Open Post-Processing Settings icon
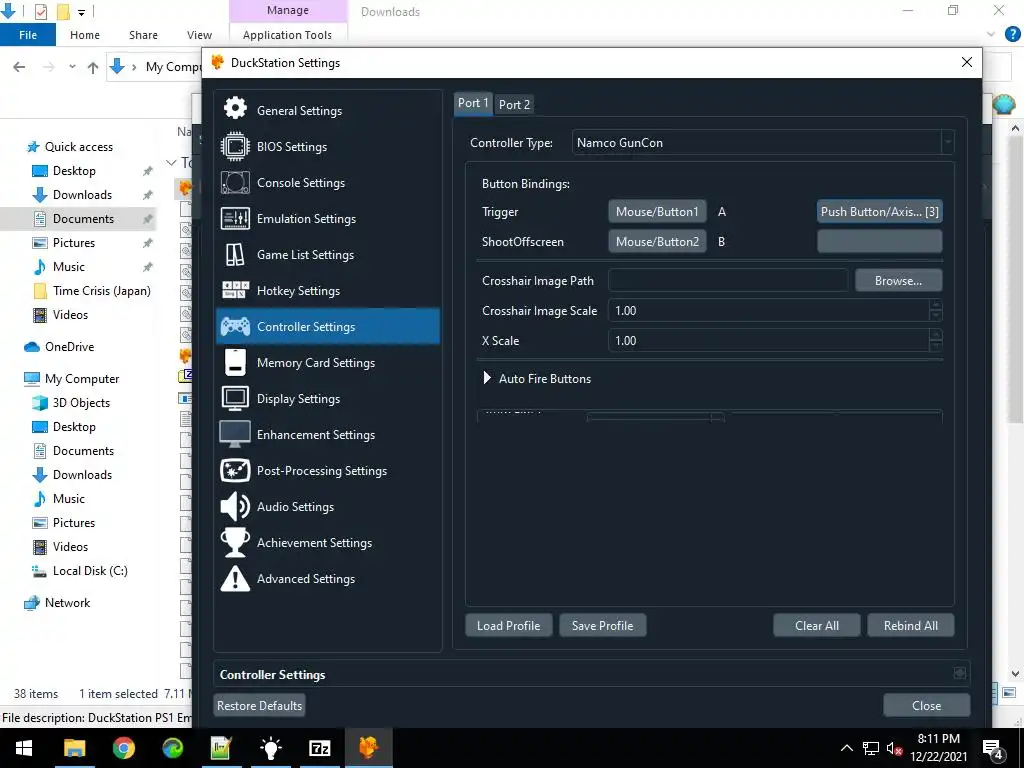Screen dimensions: 1024x768 click(x=235, y=470)
